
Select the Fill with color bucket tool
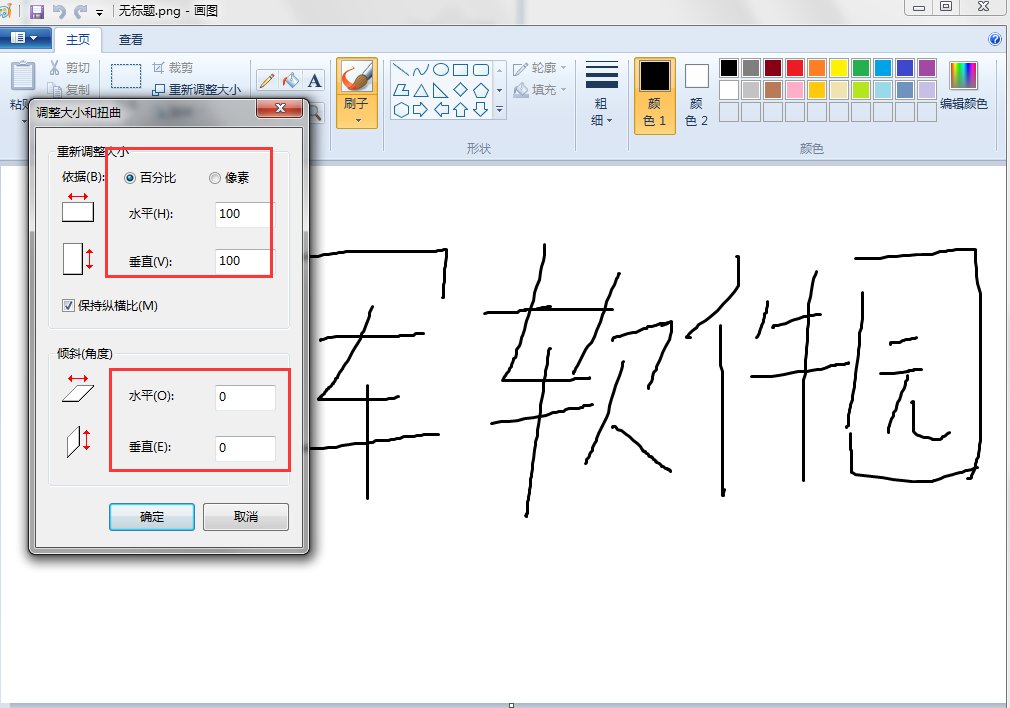(x=291, y=81)
